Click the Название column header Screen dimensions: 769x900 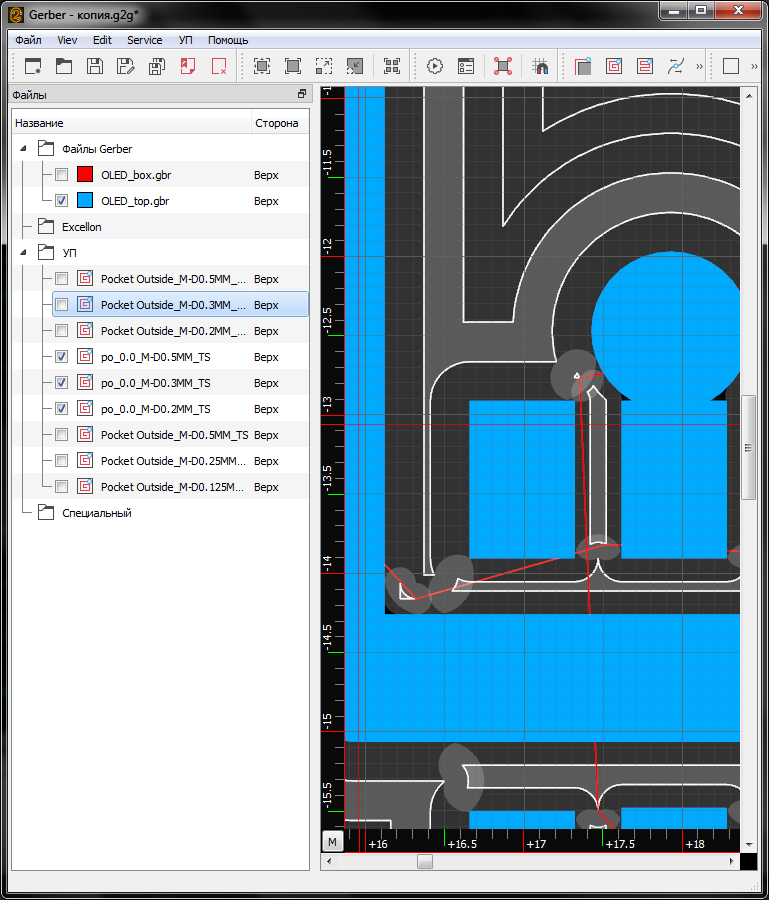[x=131, y=123]
